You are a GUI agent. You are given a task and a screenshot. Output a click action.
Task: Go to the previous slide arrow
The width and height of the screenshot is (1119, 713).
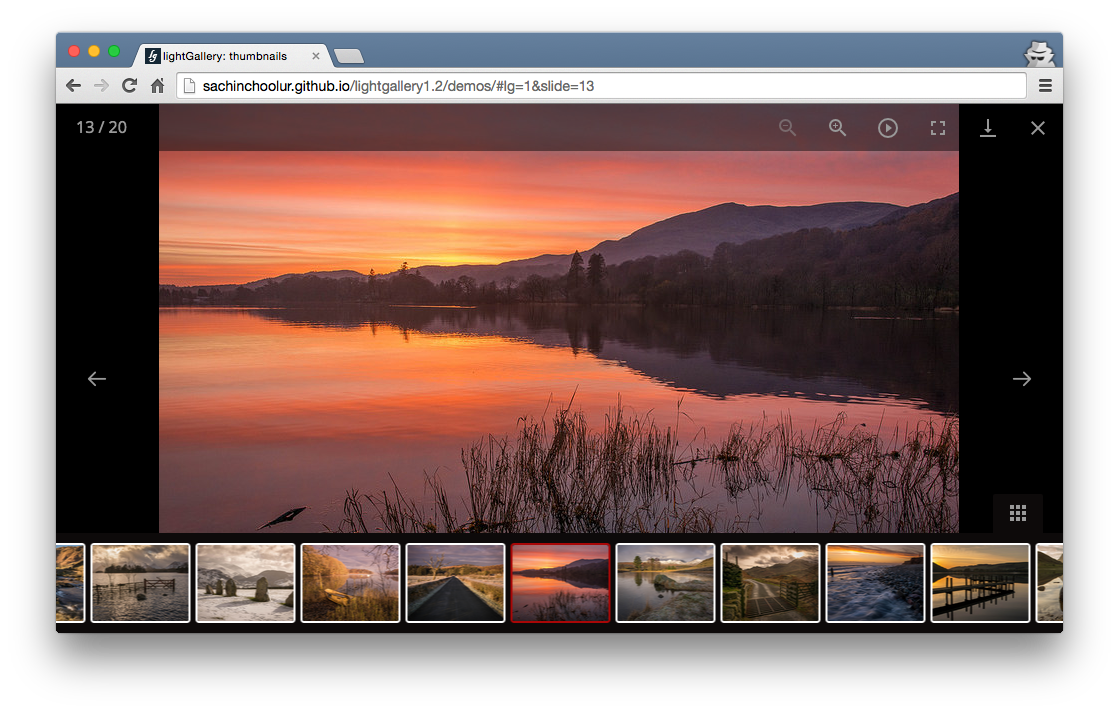pyautogui.click(x=97, y=379)
